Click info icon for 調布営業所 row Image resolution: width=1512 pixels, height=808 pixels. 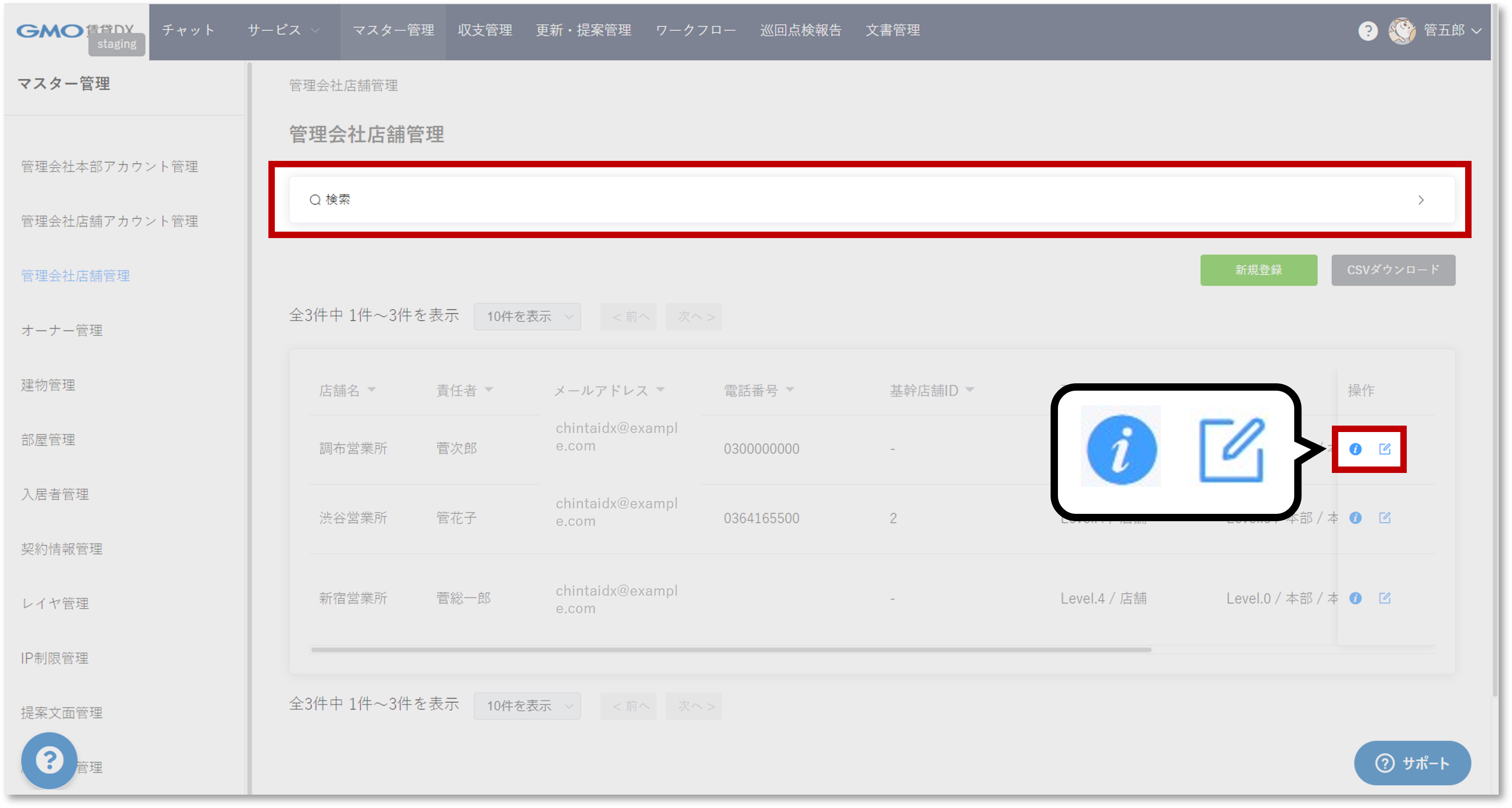(x=1355, y=449)
